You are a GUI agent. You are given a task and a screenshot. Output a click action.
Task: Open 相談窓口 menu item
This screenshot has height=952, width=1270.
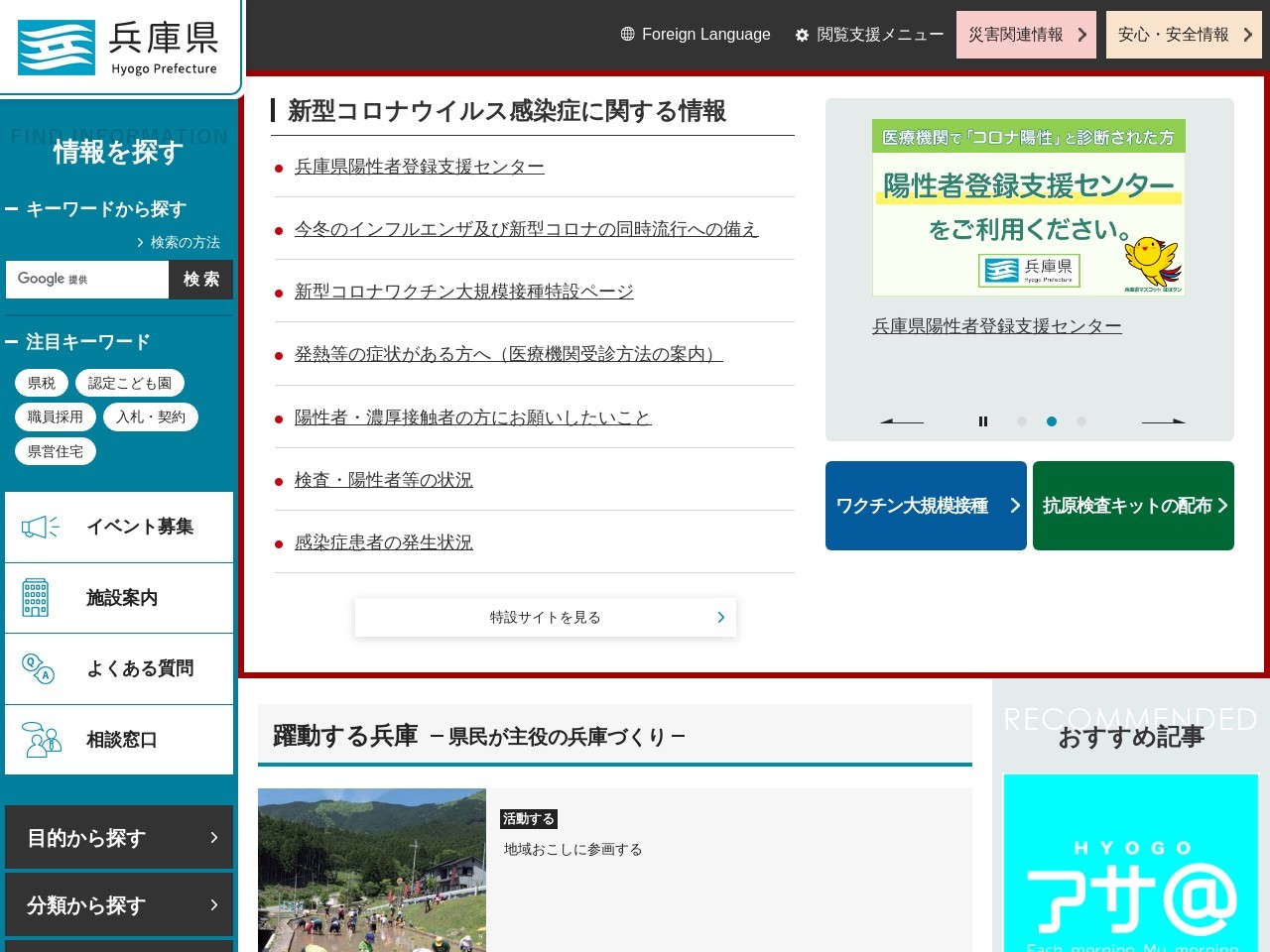(x=119, y=740)
